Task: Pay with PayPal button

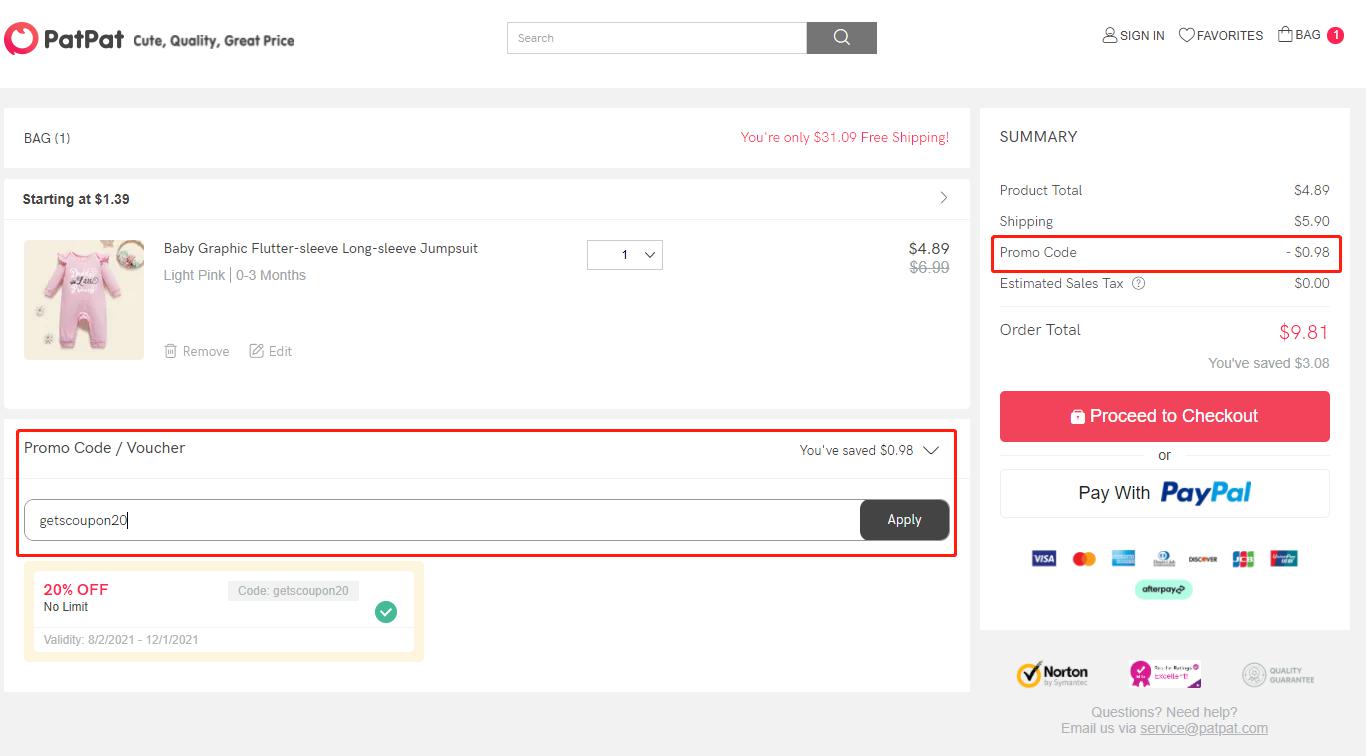Action: click(1165, 493)
